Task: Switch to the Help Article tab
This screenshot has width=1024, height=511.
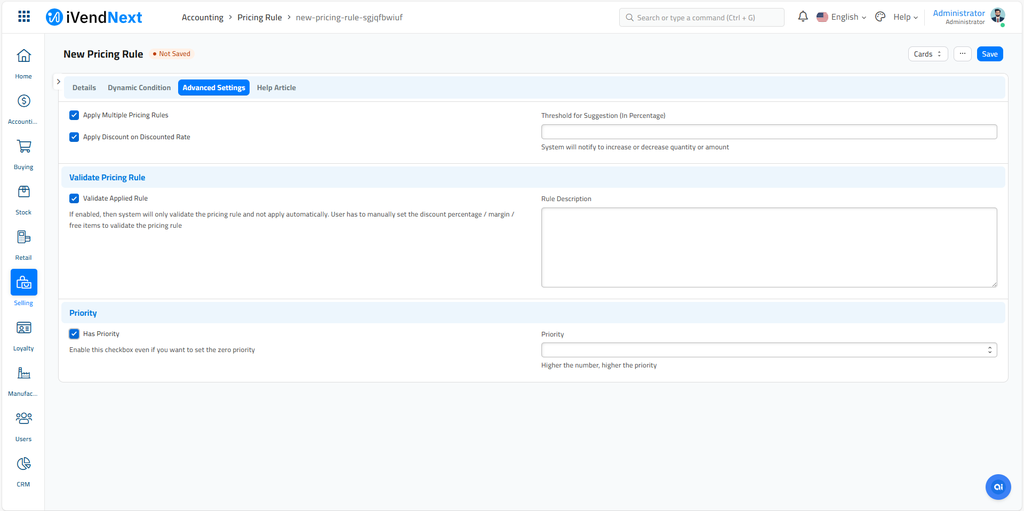Action: pyautogui.click(x=276, y=88)
